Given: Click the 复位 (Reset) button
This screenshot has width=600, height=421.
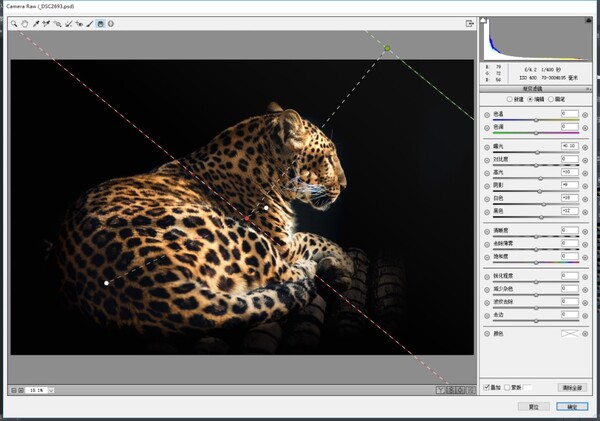Looking at the screenshot, I should pos(534,407).
